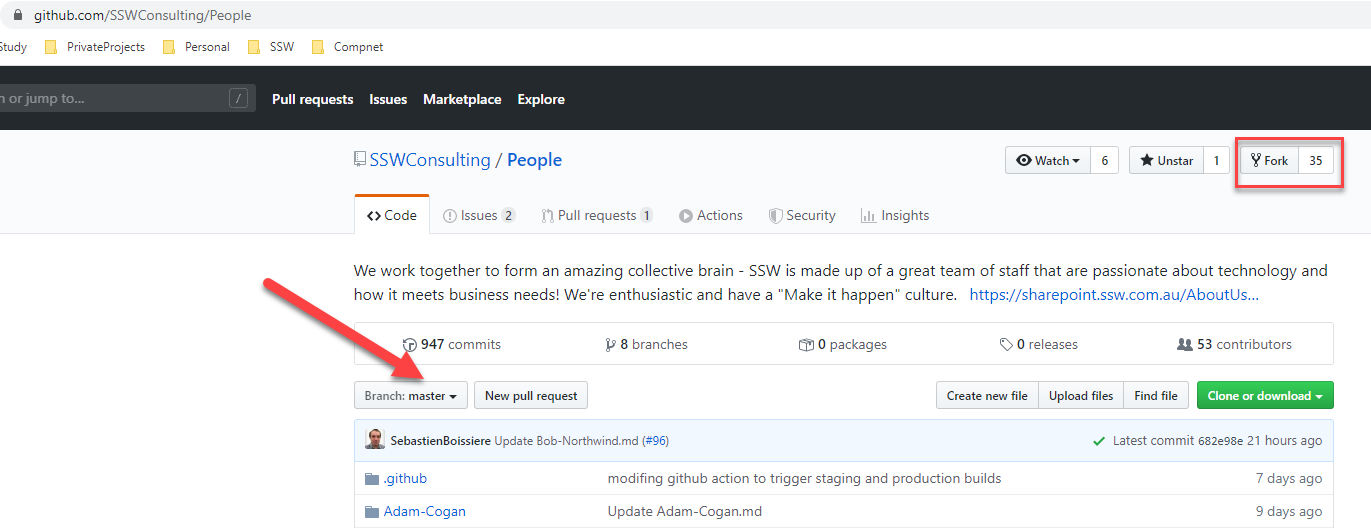Switch to the Issues tab
The height and width of the screenshot is (528, 1371).
(x=479, y=215)
